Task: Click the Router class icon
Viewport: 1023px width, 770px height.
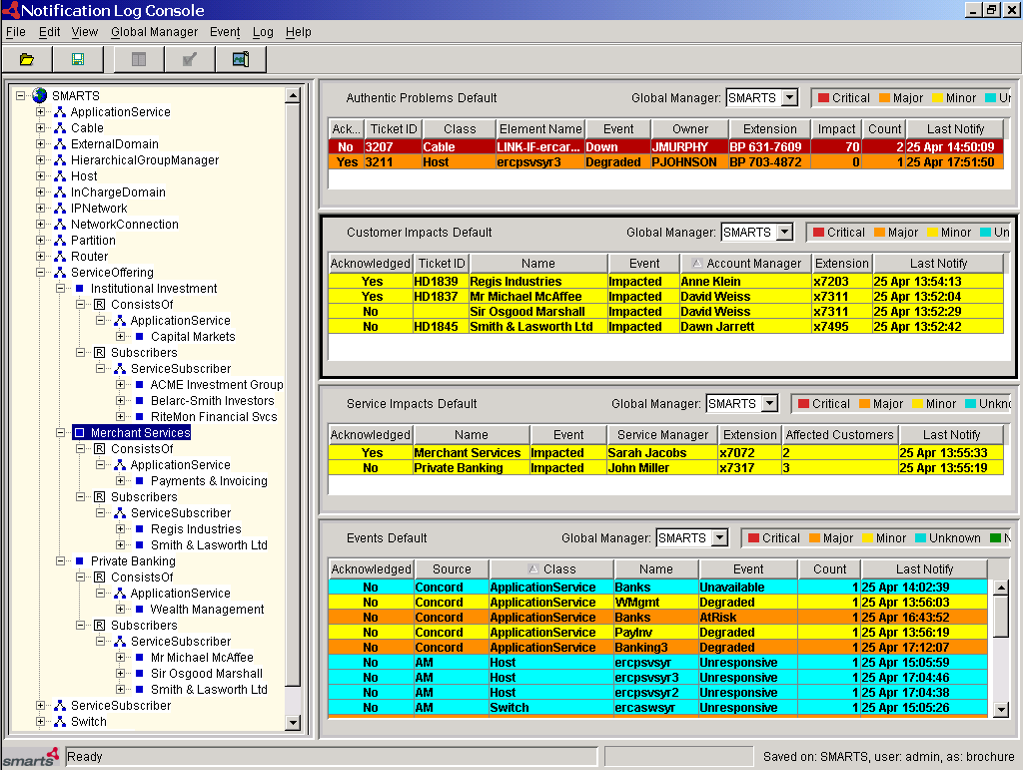Action: pyautogui.click(x=60, y=256)
